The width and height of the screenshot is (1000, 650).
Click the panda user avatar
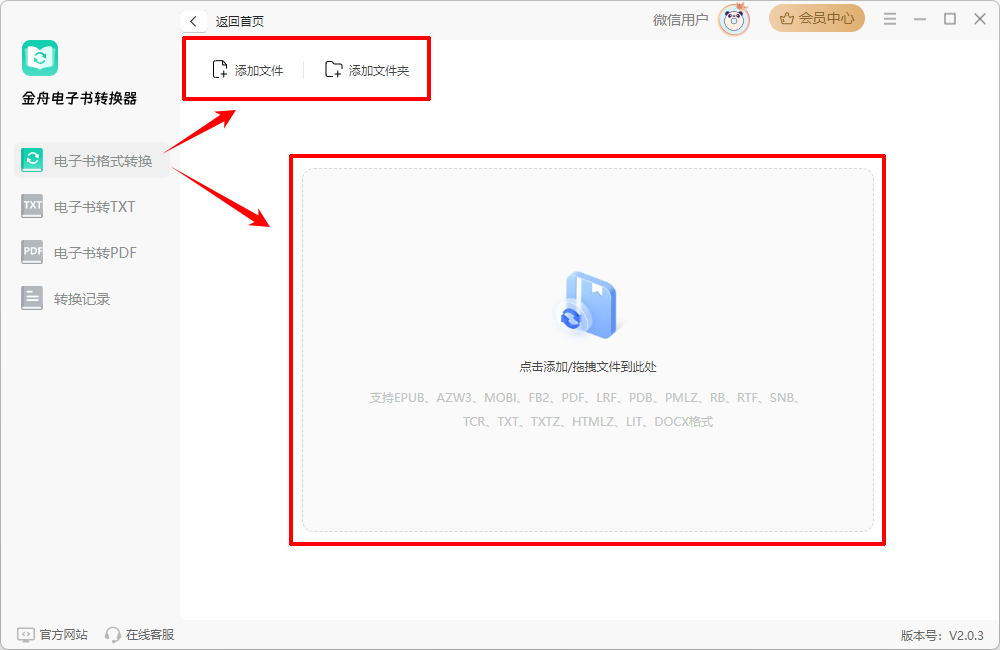(x=734, y=20)
